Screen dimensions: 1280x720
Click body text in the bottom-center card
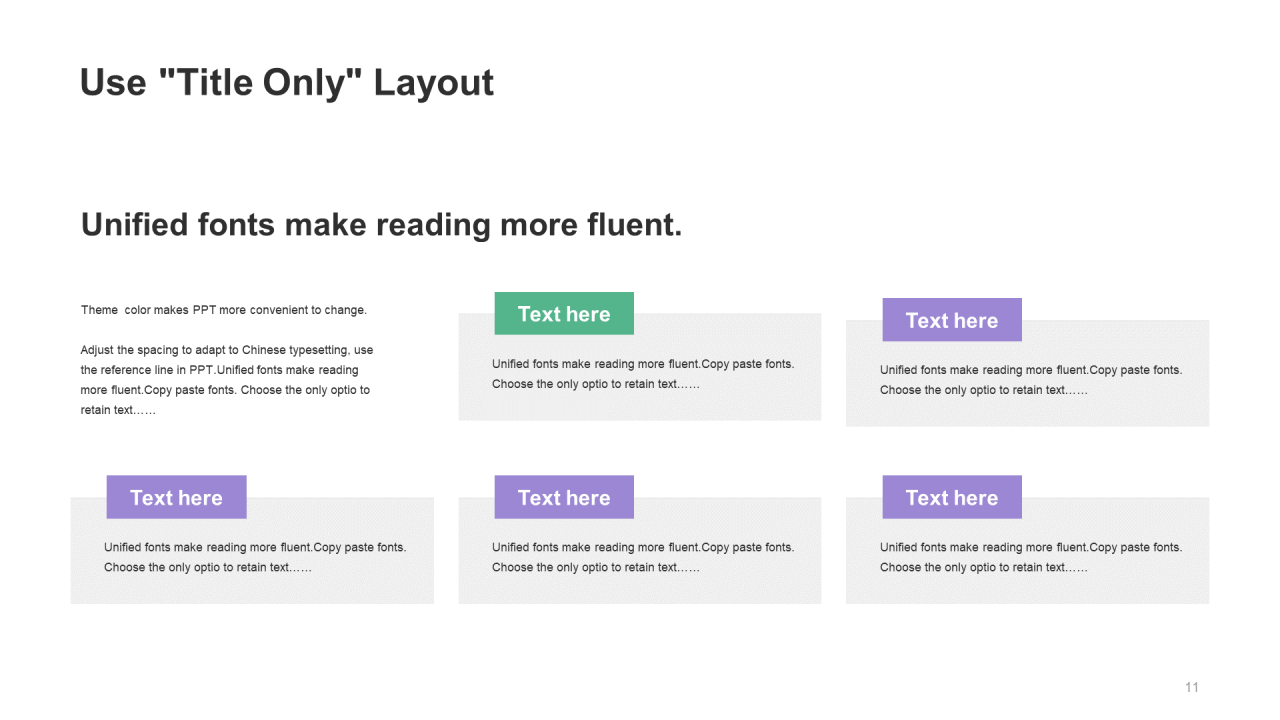pyautogui.click(x=642, y=557)
